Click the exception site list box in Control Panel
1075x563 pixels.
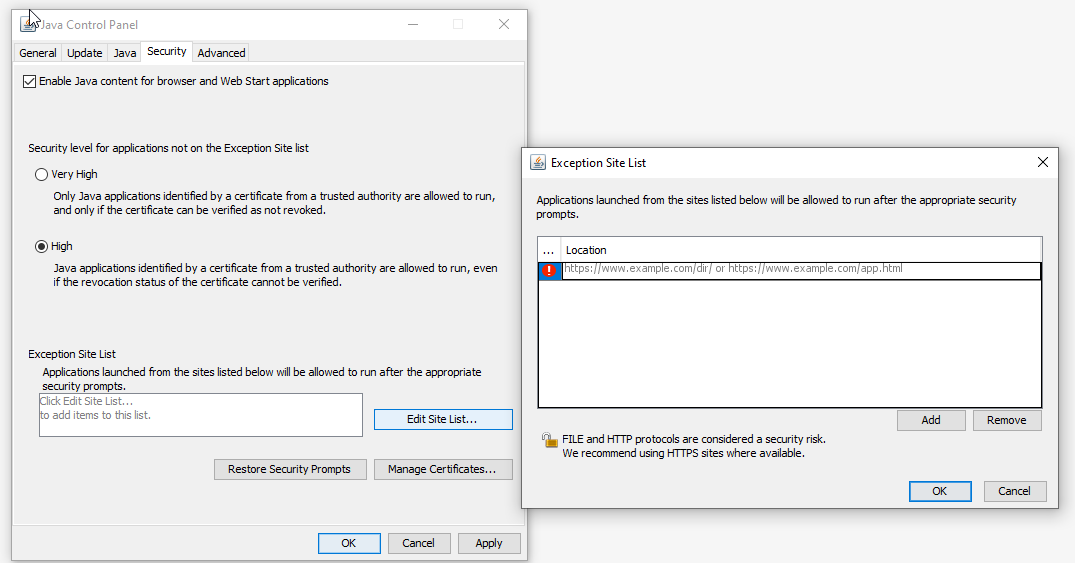pyautogui.click(x=201, y=415)
